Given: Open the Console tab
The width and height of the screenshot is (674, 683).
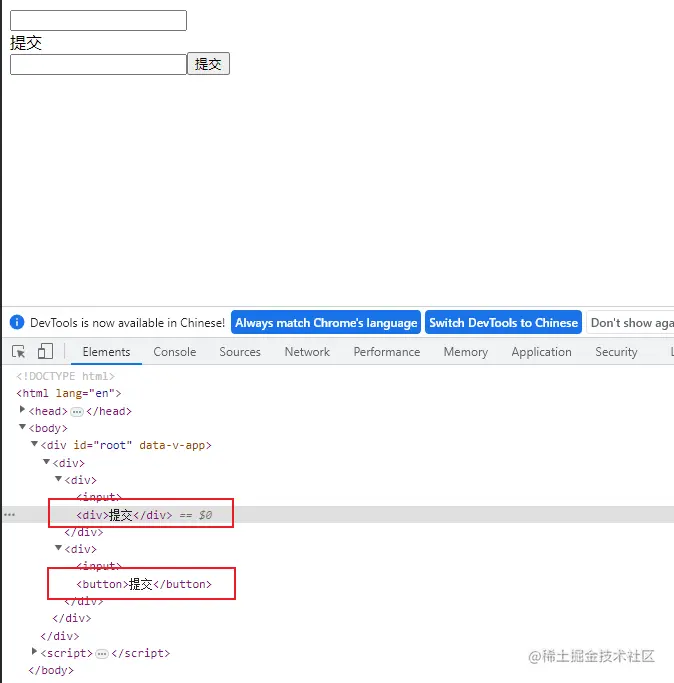Looking at the screenshot, I should [x=175, y=352].
